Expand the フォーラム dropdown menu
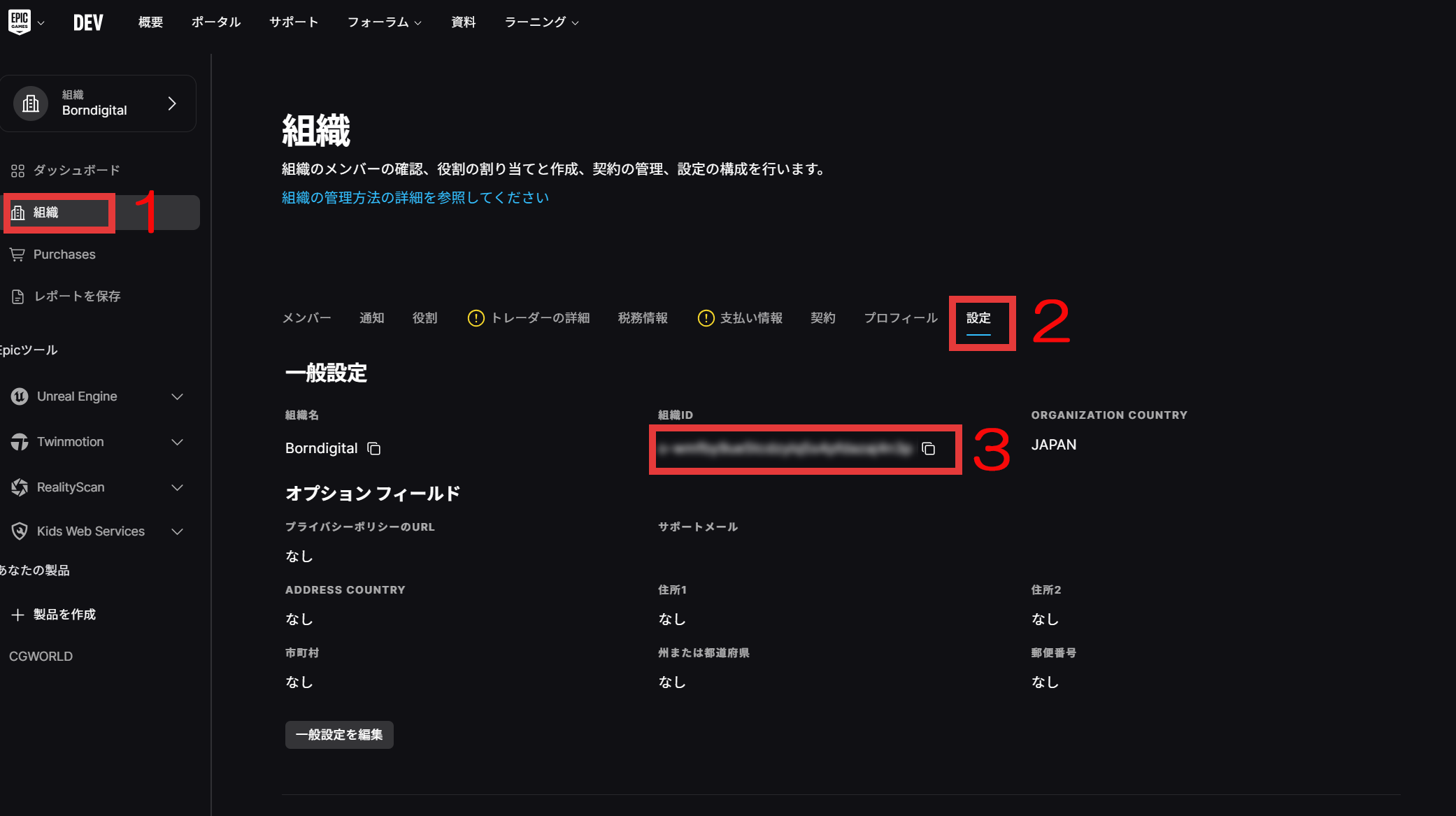 (385, 22)
